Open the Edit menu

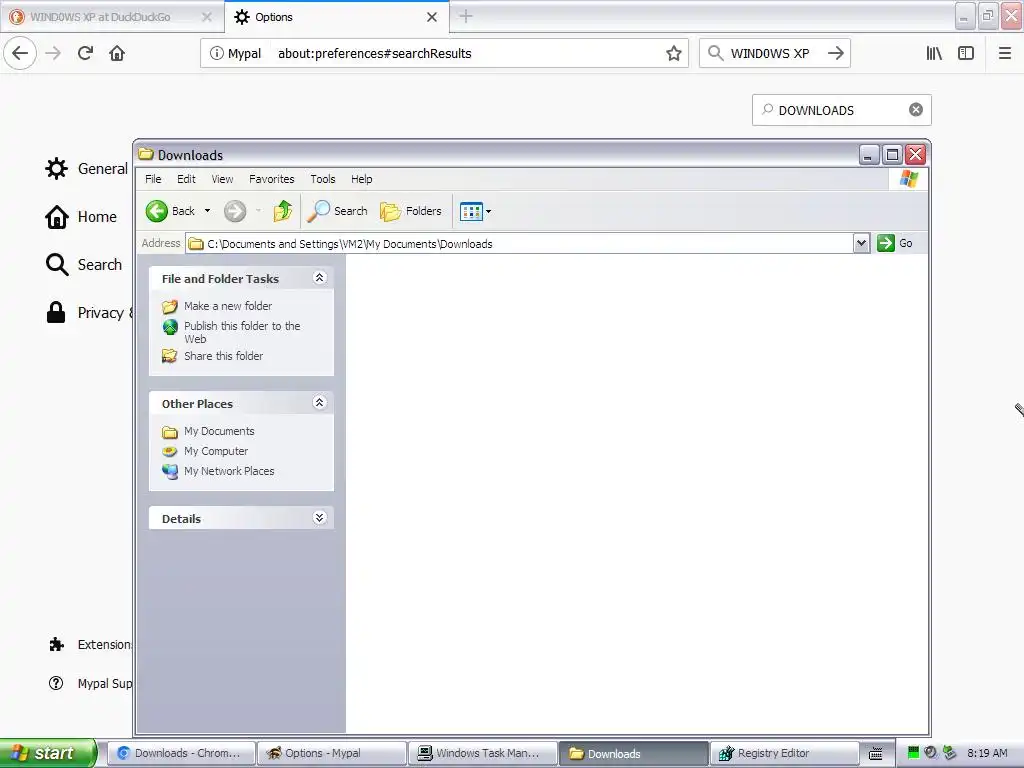coord(186,179)
